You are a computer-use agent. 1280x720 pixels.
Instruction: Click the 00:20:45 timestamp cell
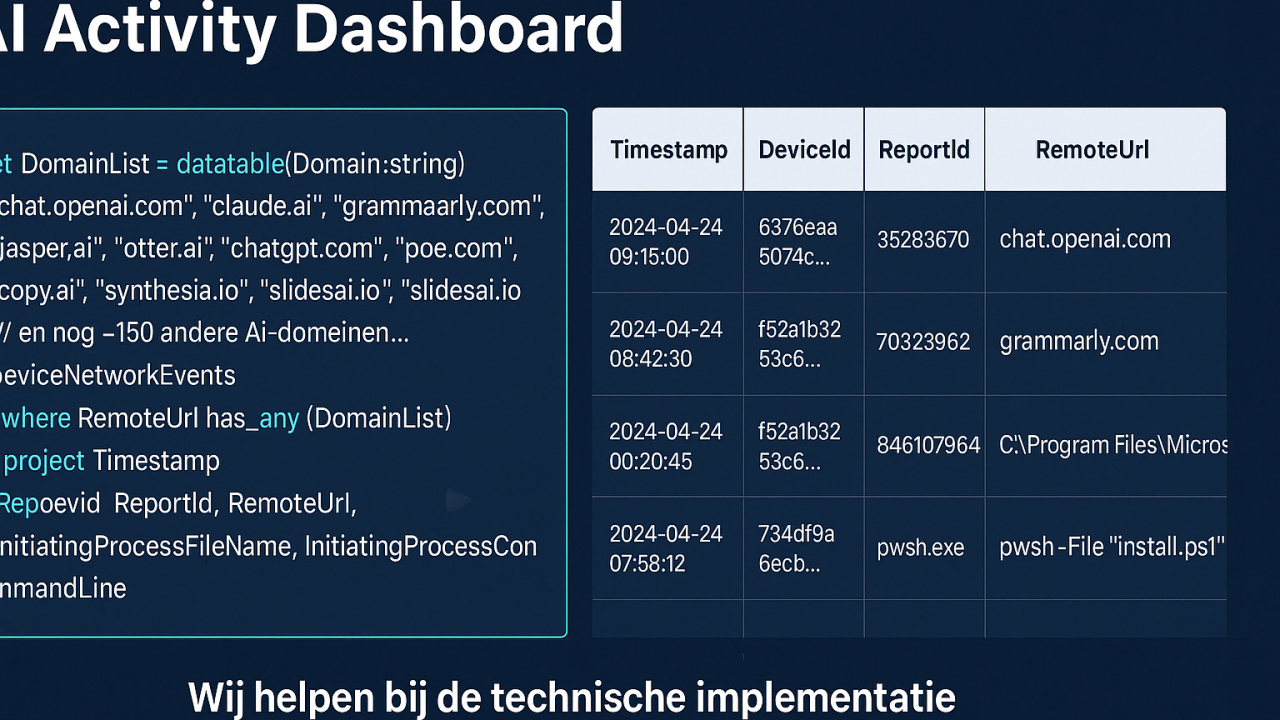point(666,446)
